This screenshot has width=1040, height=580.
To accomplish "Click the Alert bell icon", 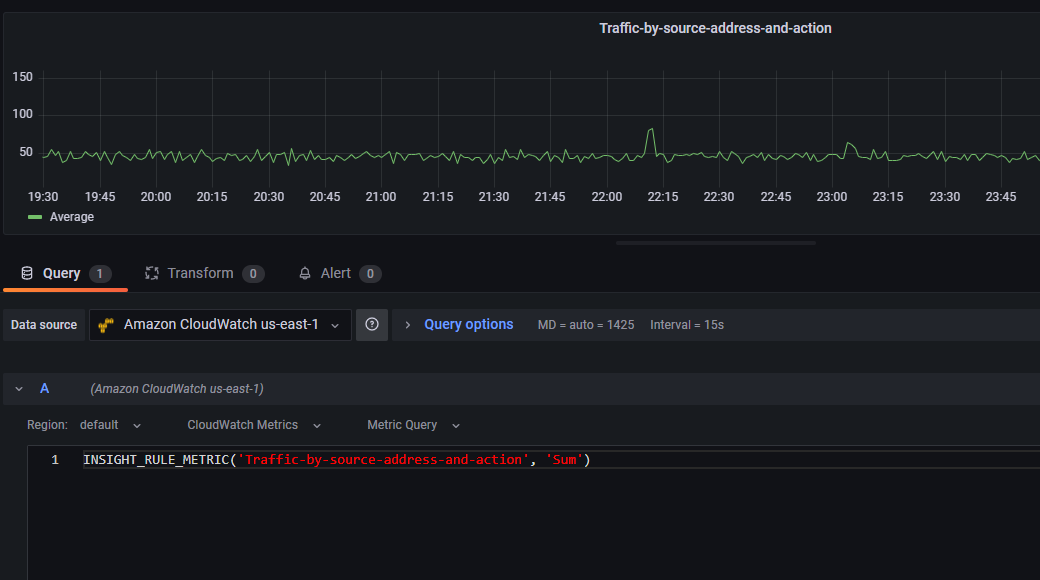I will [x=305, y=272].
